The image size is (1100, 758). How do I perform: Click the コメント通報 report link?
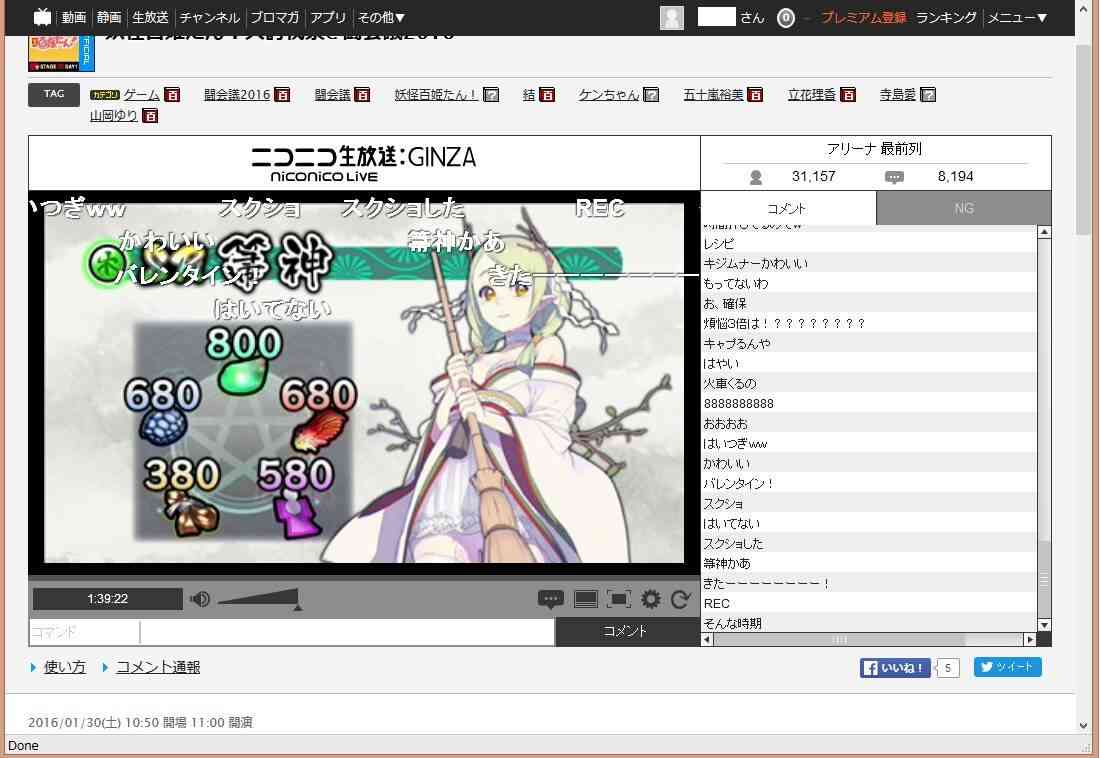(x=158, y=667)
